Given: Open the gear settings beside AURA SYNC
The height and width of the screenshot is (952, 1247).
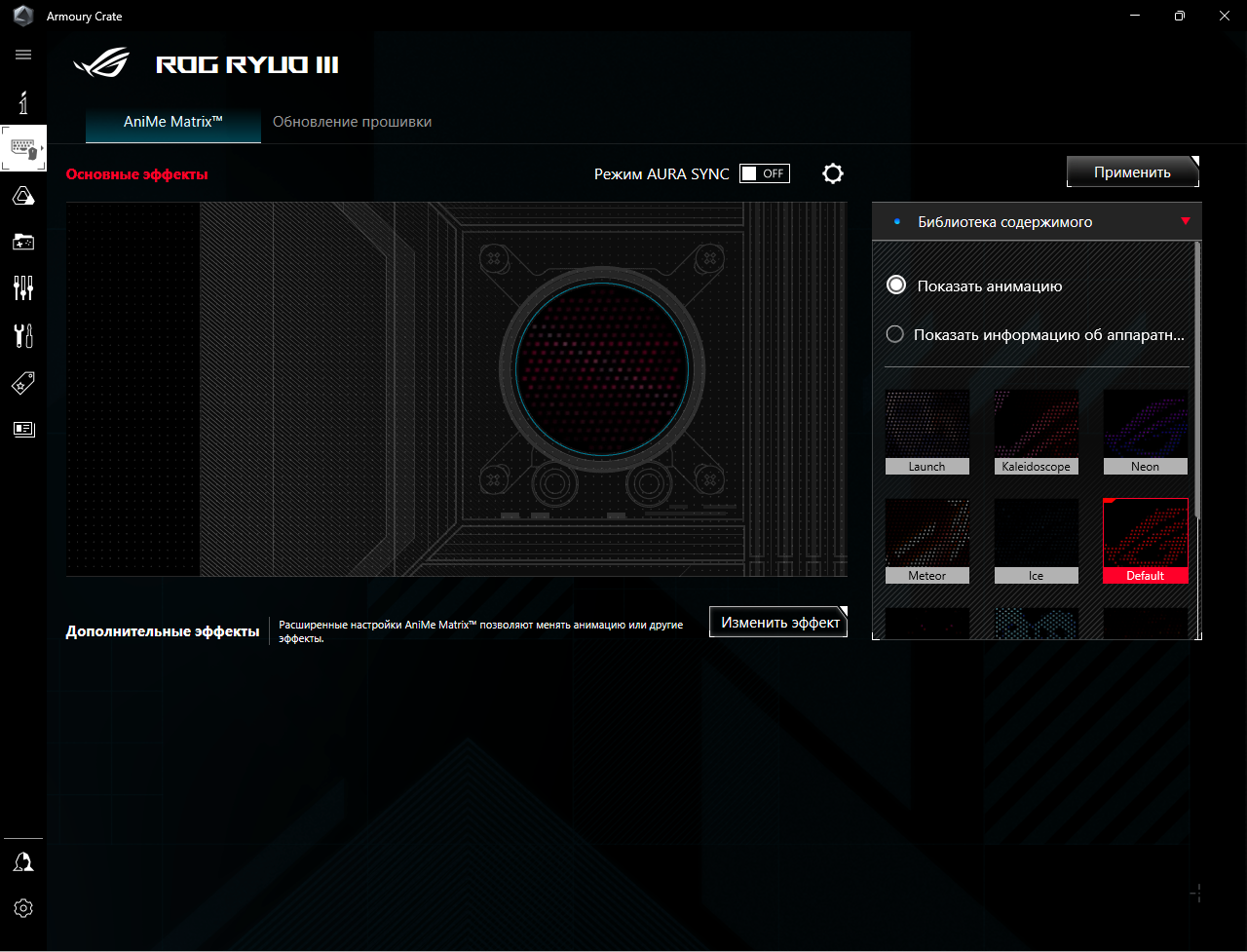Looking at the screenshot, I should tap(832, 173).
